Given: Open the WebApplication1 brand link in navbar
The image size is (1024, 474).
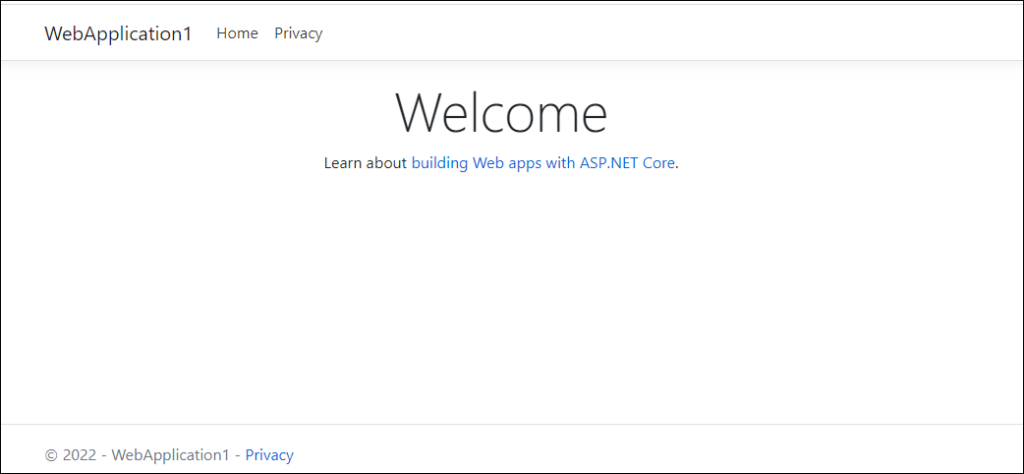Looking at the screenshot, I should pos(118,33).
